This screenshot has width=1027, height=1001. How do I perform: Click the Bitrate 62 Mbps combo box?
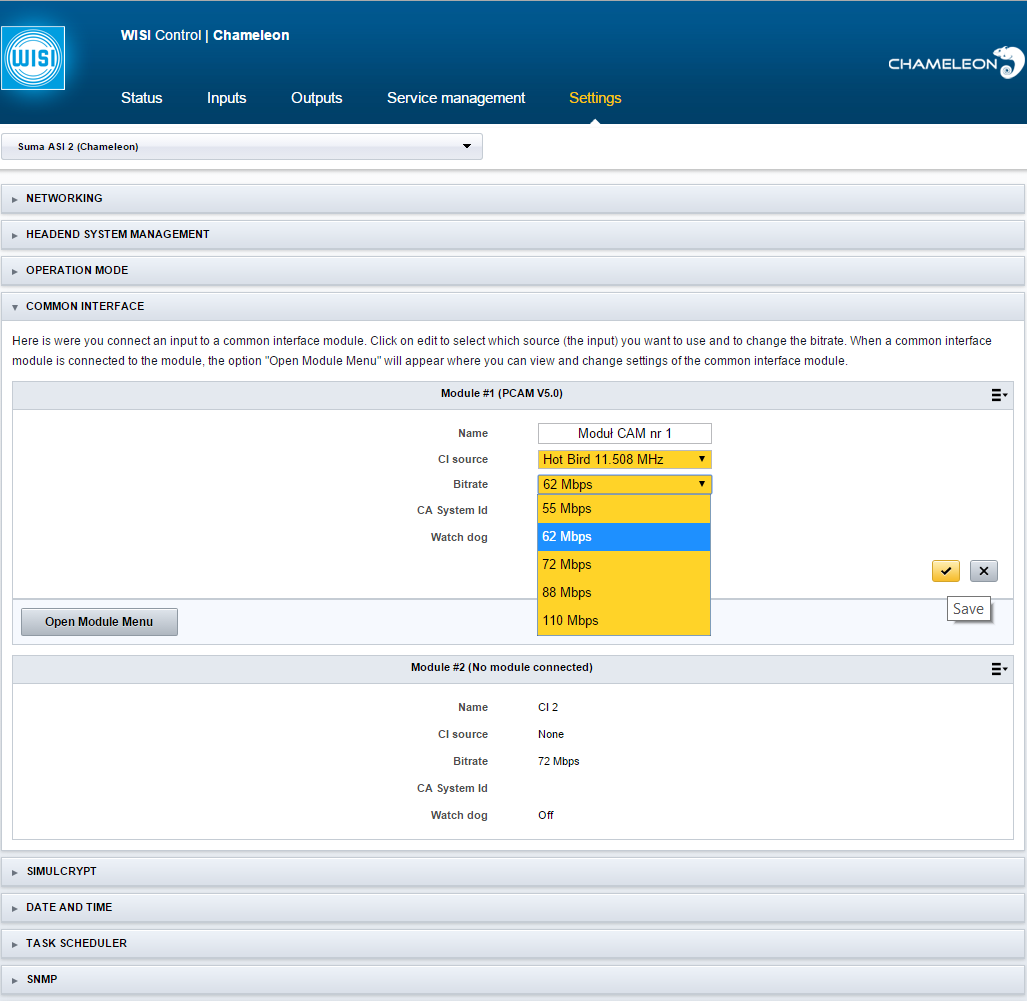tap(624, 484)
